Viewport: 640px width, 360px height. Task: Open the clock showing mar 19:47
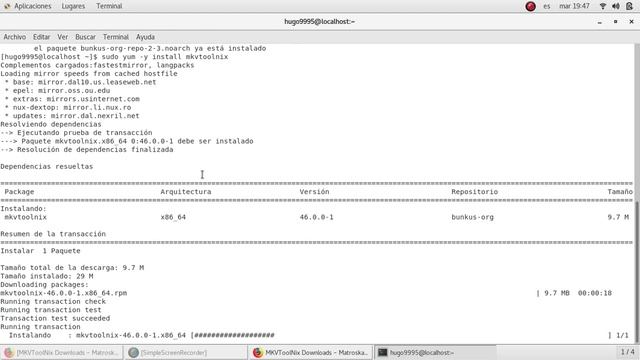[x=574, y=6]
